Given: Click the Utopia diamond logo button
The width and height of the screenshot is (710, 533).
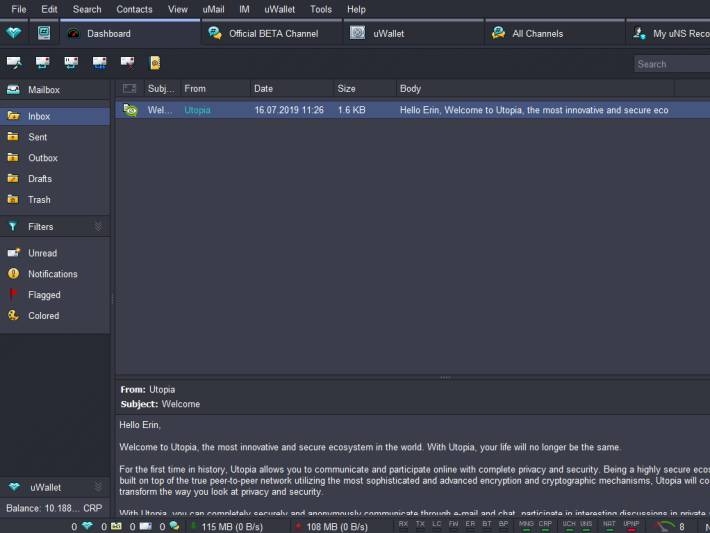Looking at the screenshot, I should [x=14, y=33].
